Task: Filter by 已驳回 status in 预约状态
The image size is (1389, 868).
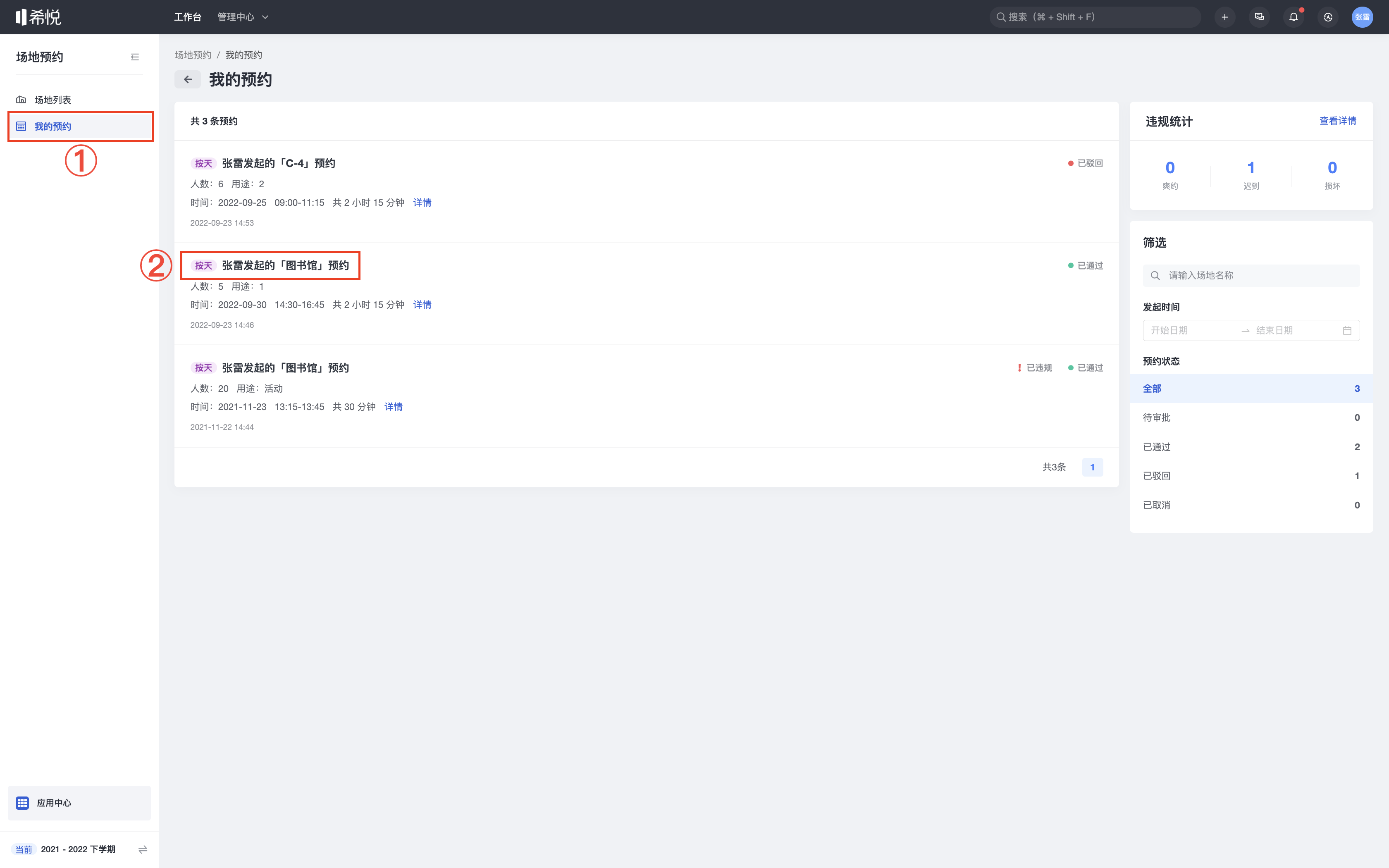Action: [1251, 476]
